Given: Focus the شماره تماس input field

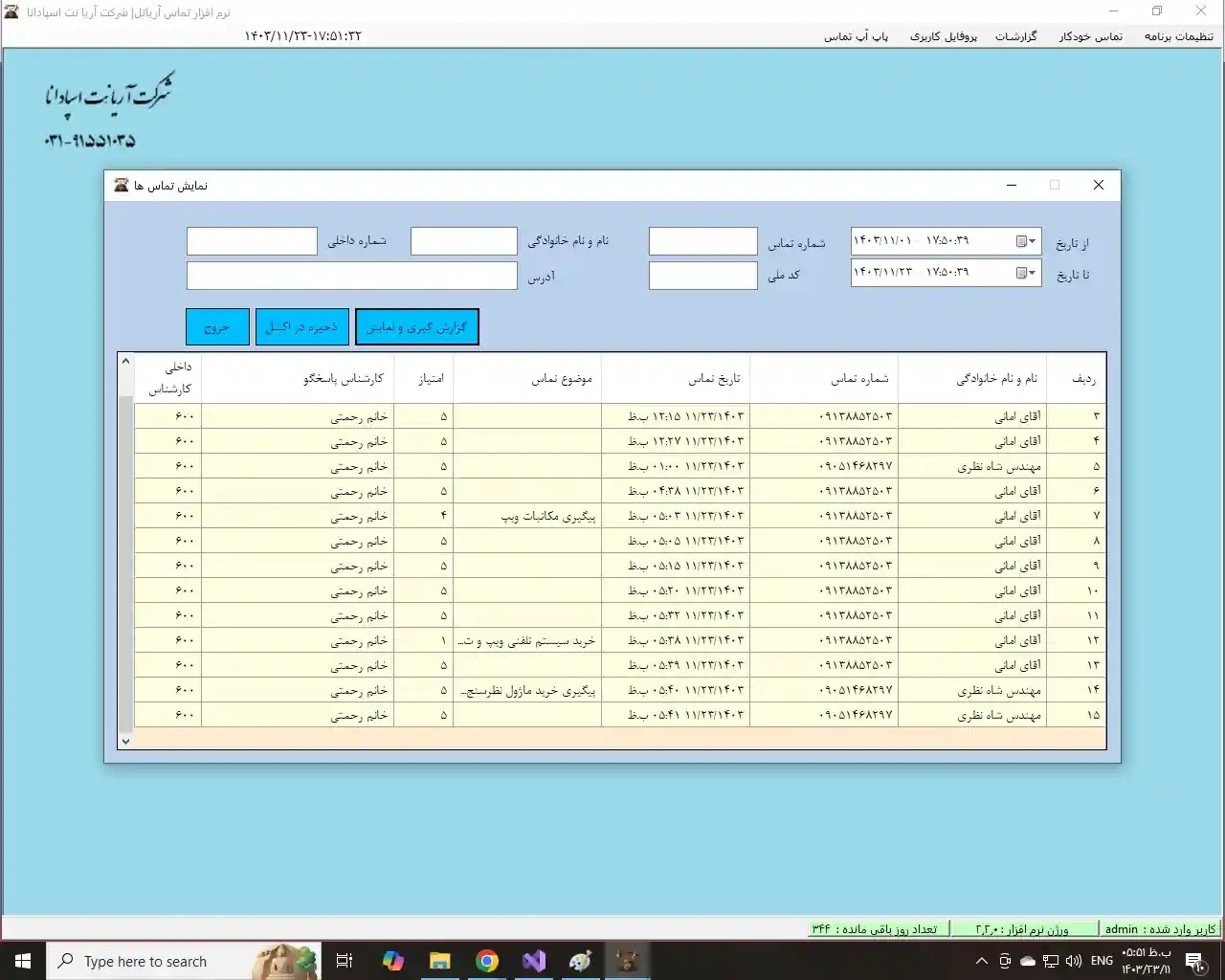Looking at the screenshot, I should [x=702, y=241].
